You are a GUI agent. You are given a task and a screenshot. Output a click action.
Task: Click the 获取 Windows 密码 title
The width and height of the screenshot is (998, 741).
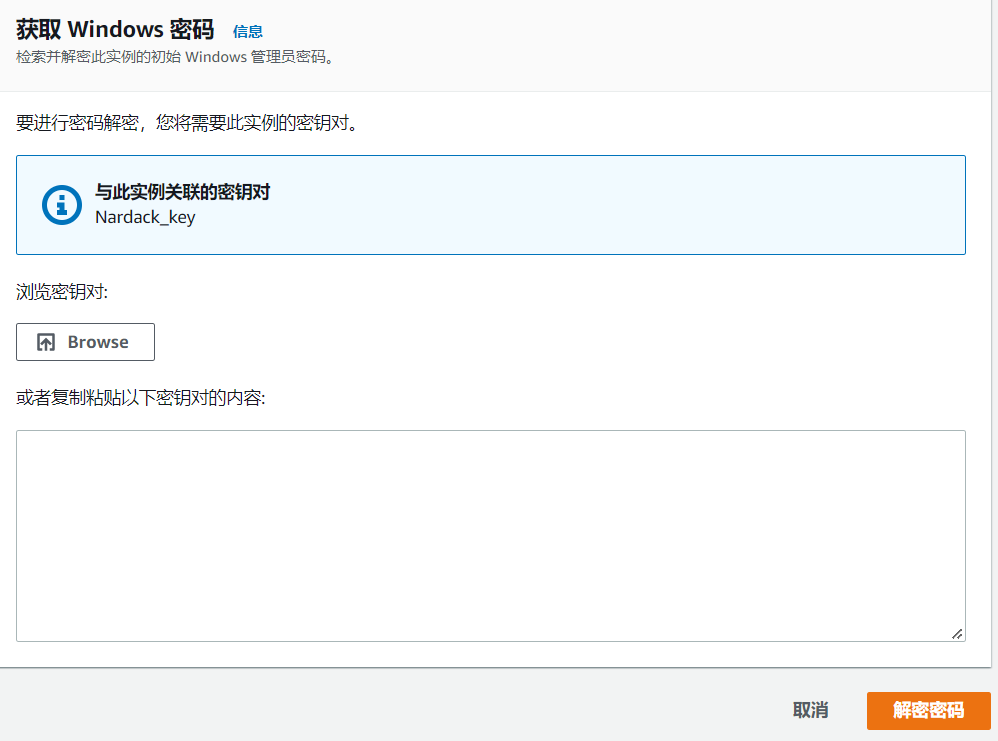[x=115, y=29]
